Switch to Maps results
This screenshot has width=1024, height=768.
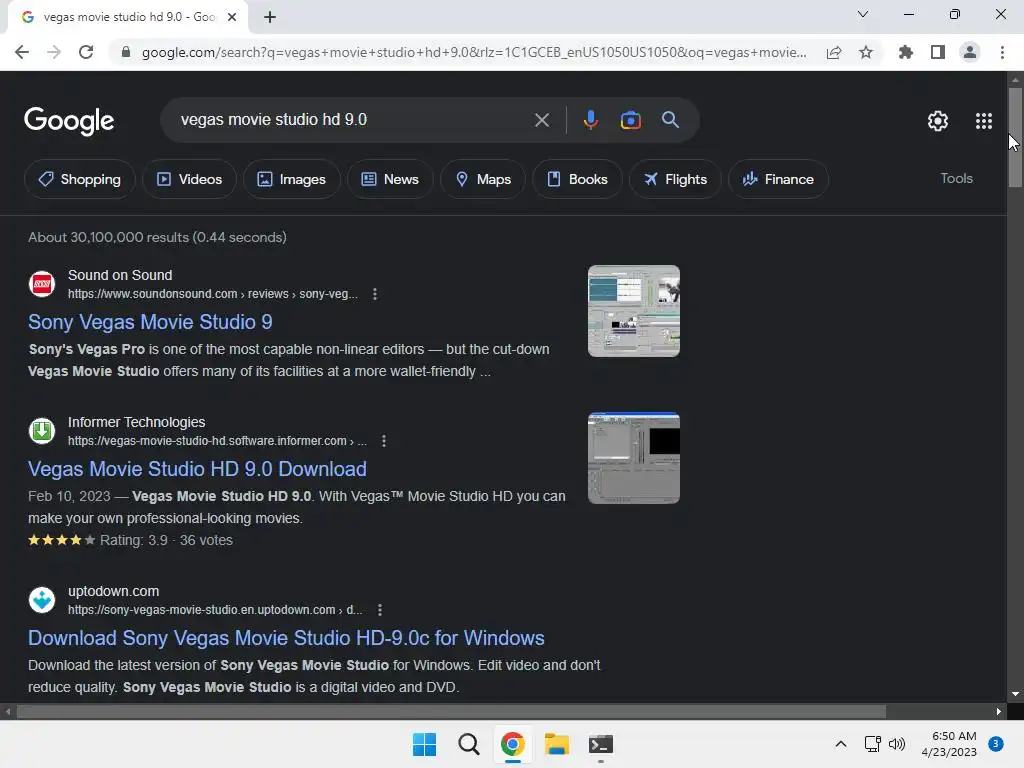[483, 179]
